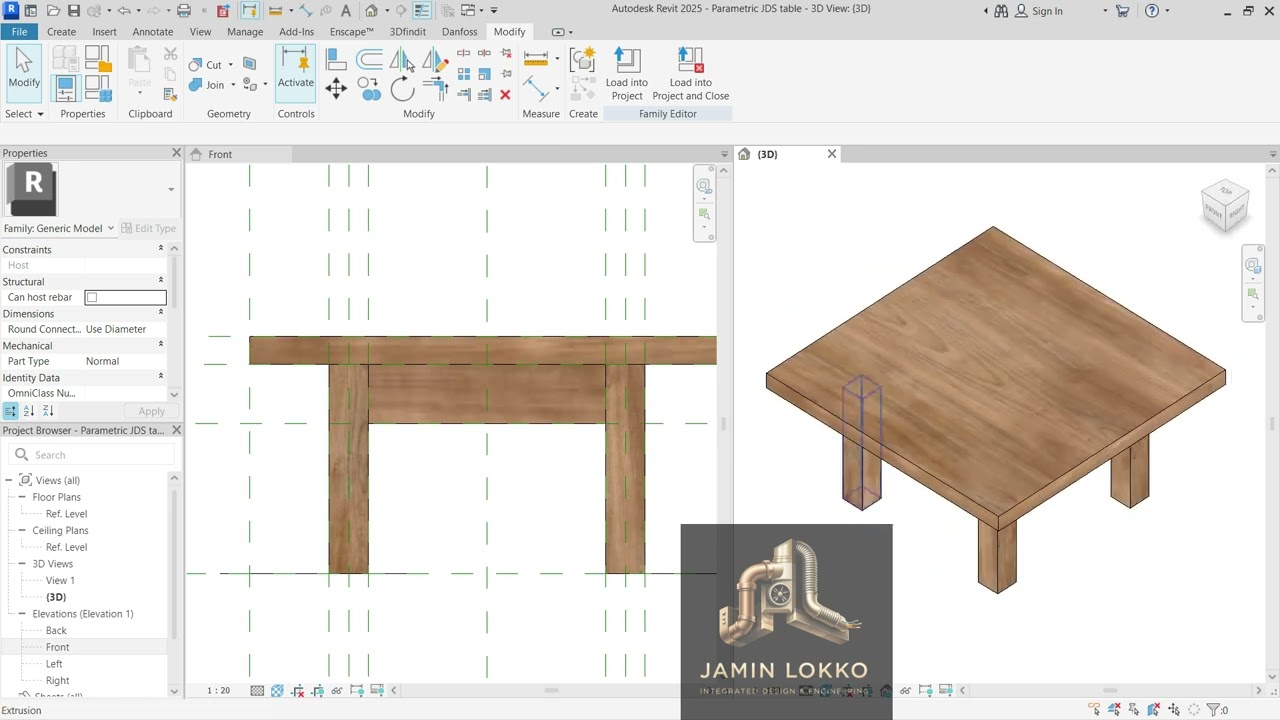
Task: Click Load into Project
Action: click(x=627, y=74)
